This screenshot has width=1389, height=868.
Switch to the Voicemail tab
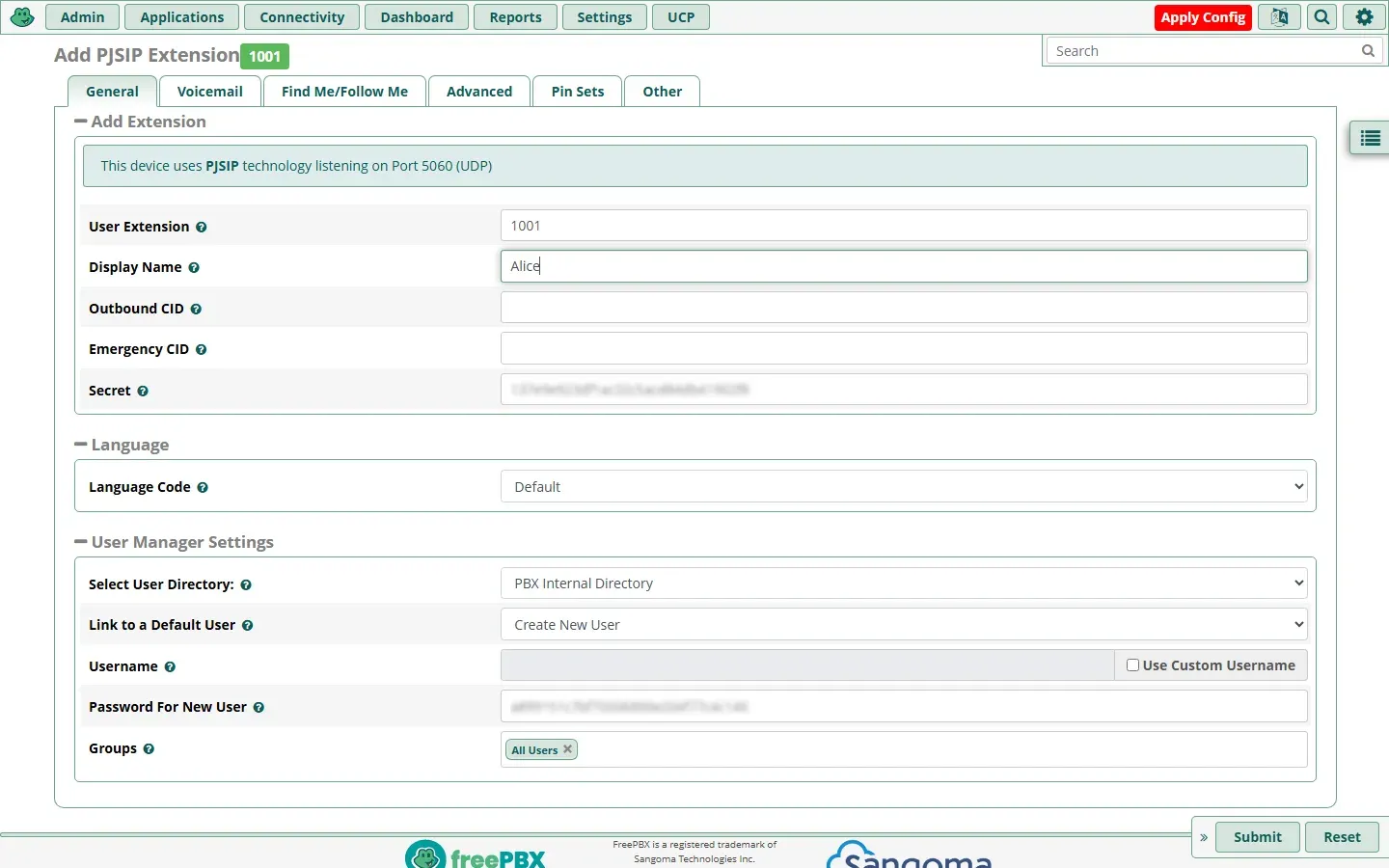(x=209, y=92)
